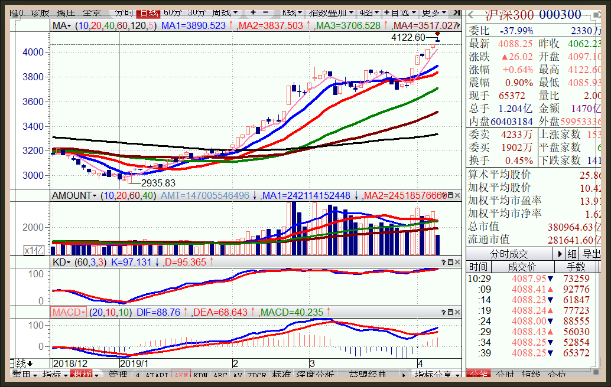Click the 4122.60 high price label
Viewport: 611px width, 387px height.
coord(408,37)
